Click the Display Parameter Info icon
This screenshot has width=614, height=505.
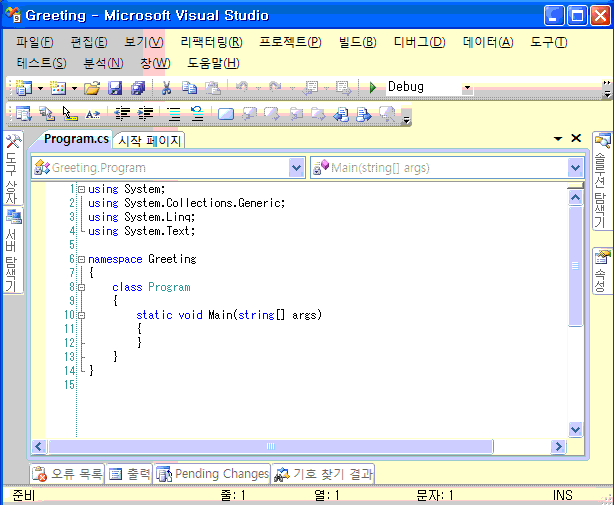[x=47, y=114]
